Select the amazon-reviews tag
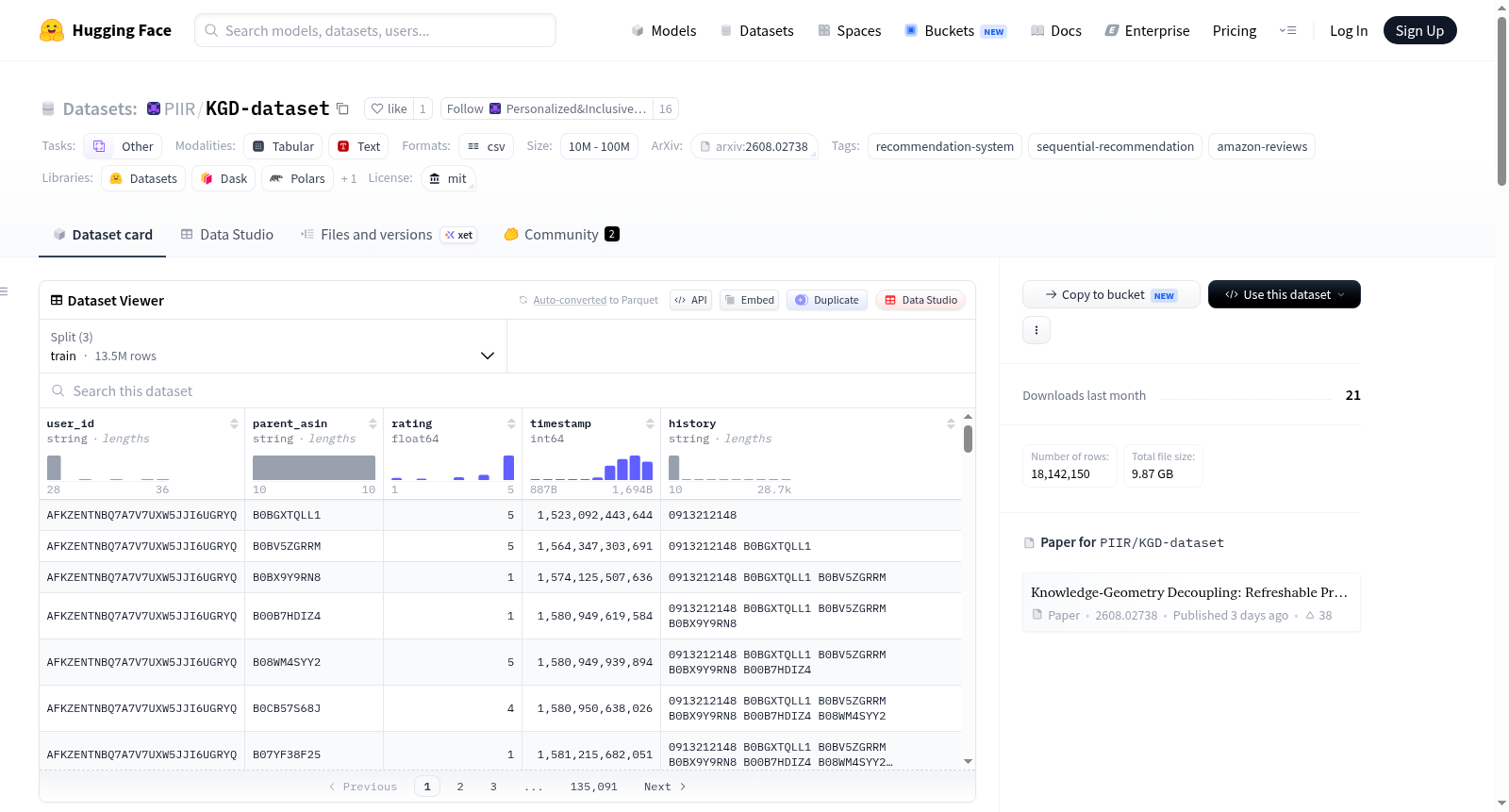Image resolution: width=1509 pixels, height=812 pixels. pyautogui.click(x=1262, y=146)
